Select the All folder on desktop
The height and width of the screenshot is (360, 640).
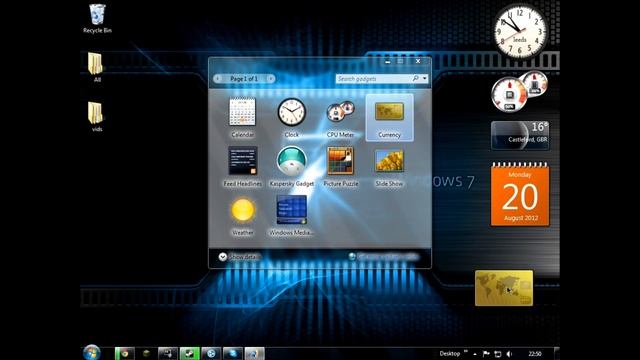96,68
